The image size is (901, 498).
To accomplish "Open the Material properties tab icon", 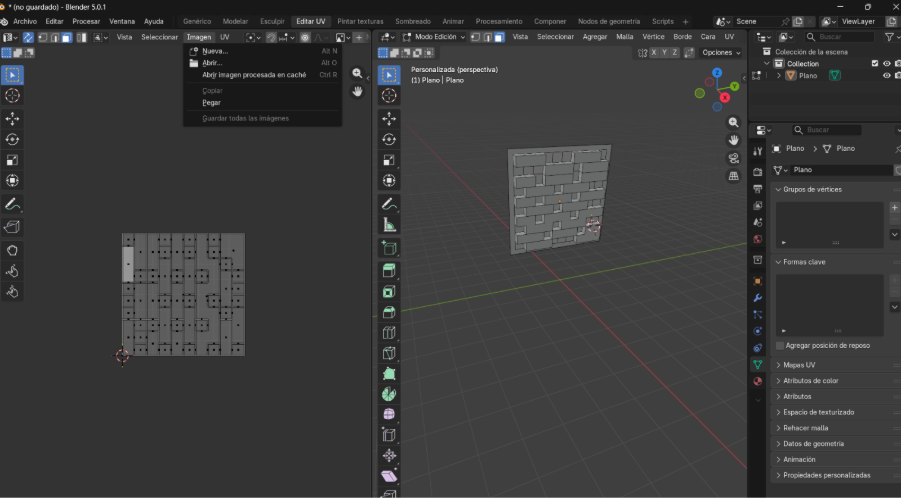I will pos(757,381).
